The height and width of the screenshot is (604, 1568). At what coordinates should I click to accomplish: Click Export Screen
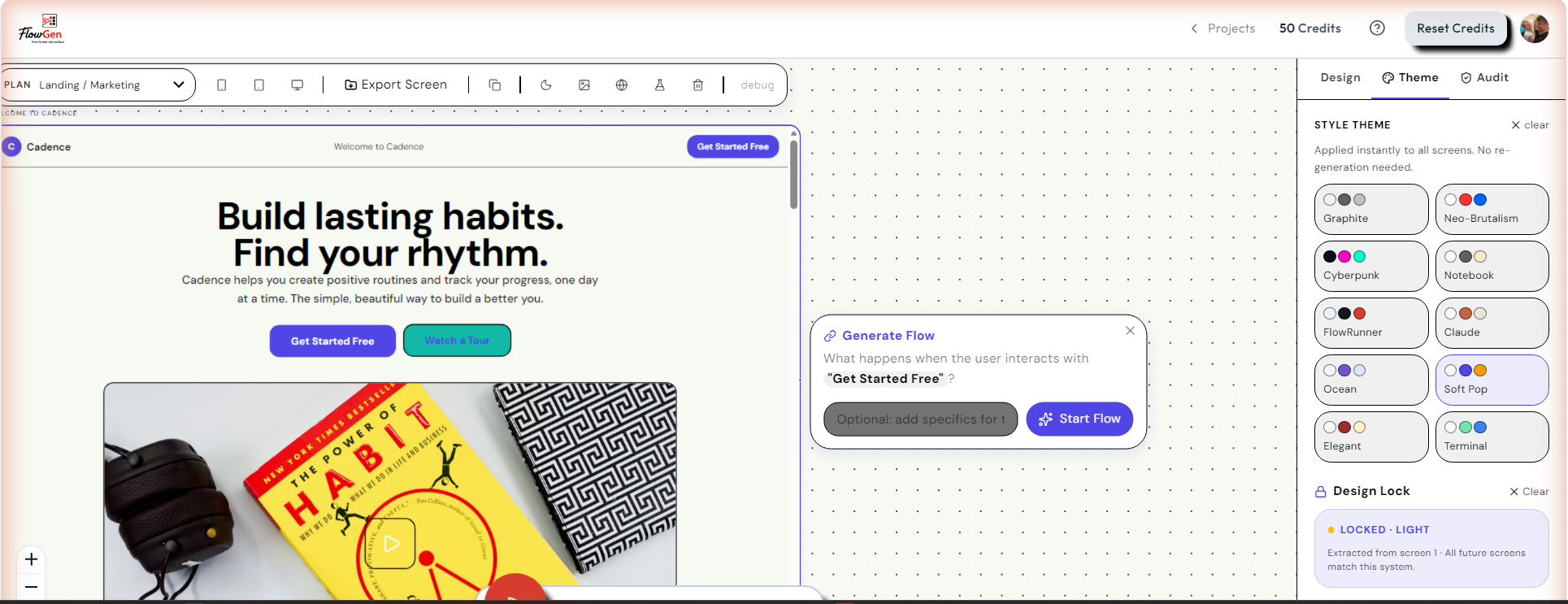(x=396, y=85)
